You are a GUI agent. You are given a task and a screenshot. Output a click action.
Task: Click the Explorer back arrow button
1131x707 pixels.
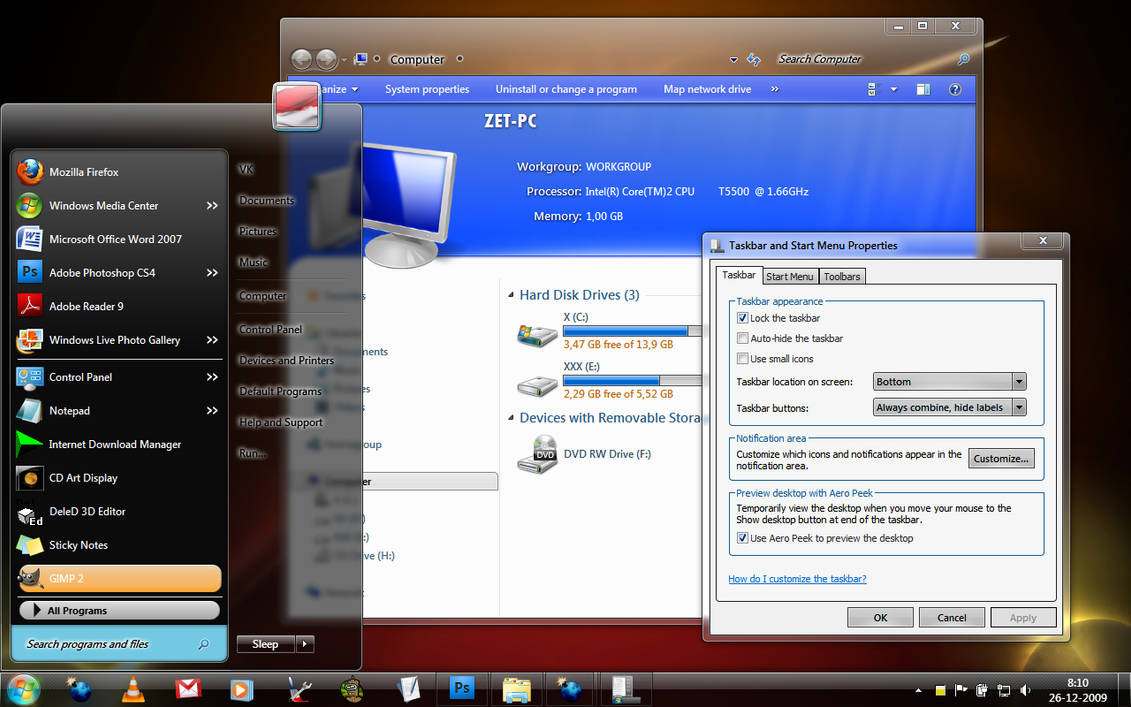point(302,59)
